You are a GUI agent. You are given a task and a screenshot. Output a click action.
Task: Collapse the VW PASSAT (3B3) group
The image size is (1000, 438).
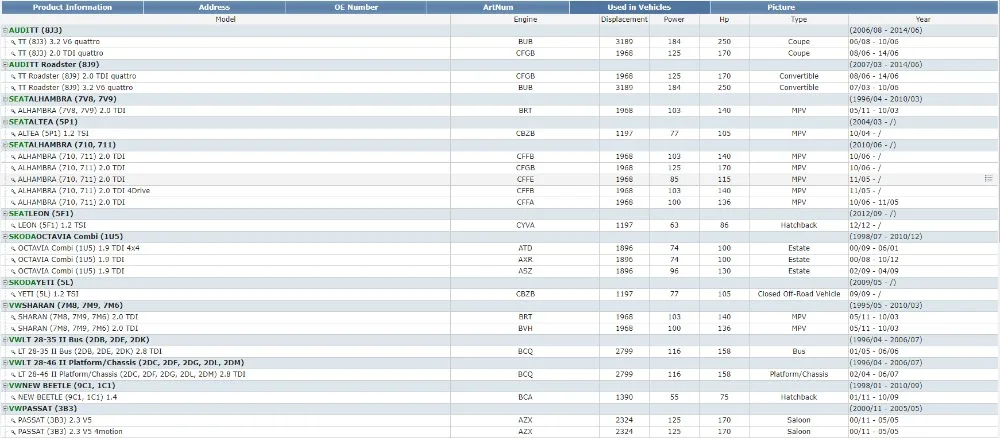(5, 409)
